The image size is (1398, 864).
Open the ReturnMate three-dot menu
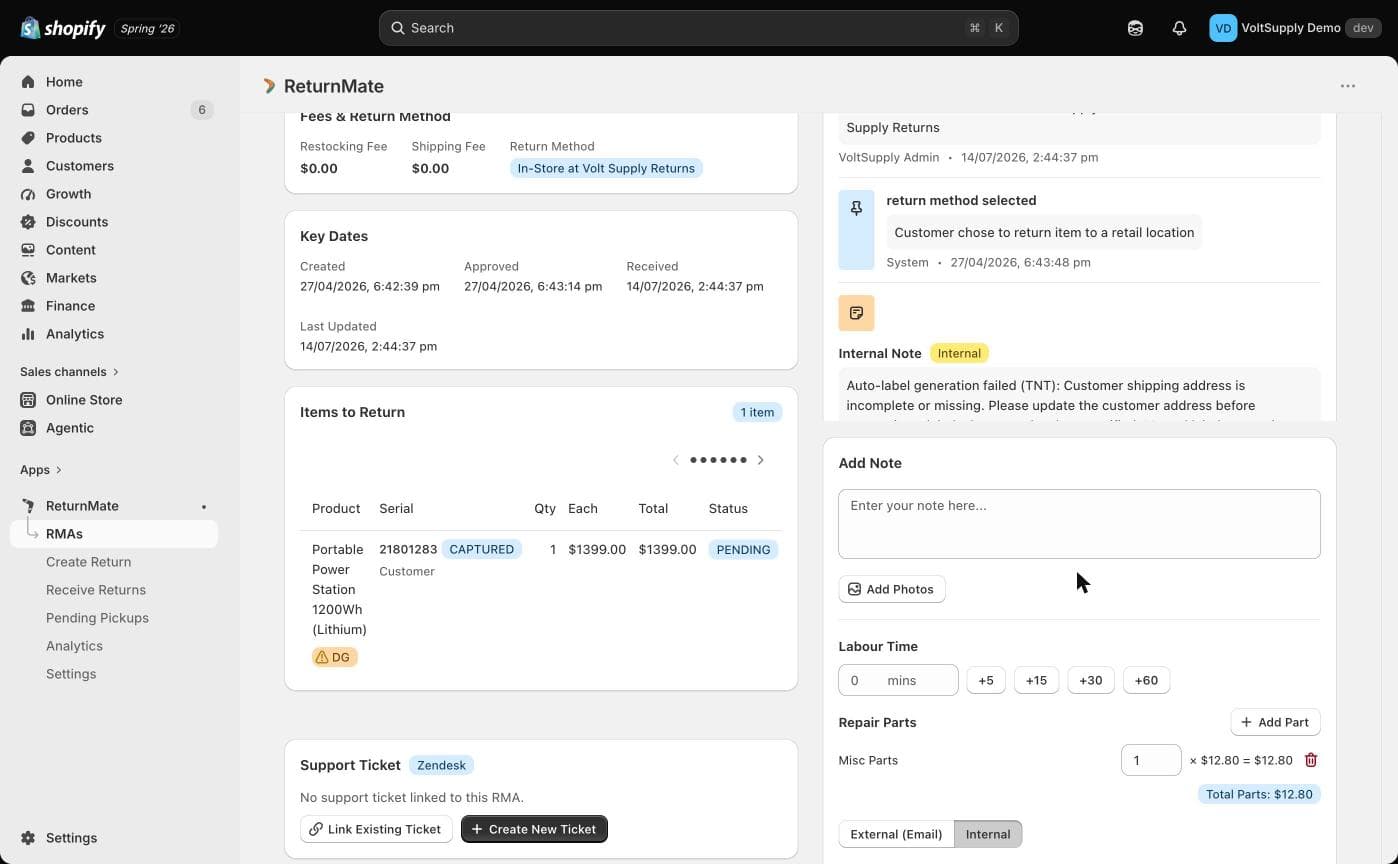click(x=1348, y=86)
